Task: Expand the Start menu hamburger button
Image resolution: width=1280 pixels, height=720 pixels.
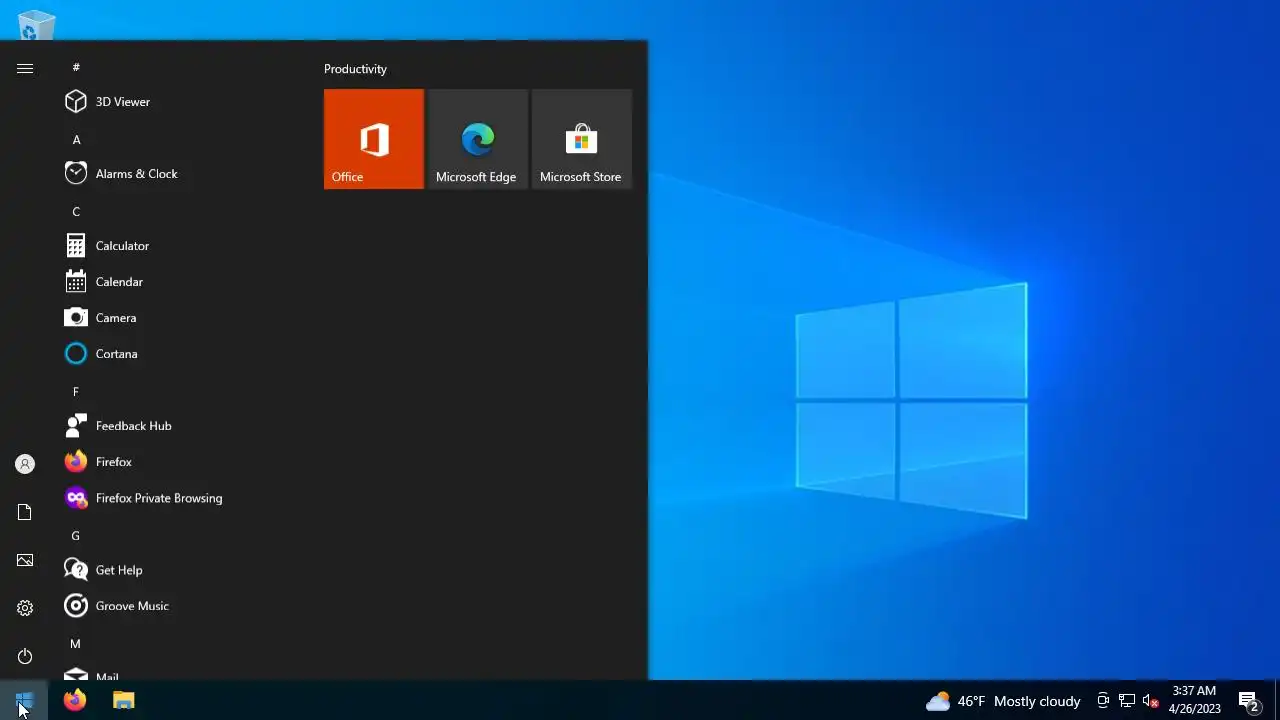Action: tap(25, 68)
